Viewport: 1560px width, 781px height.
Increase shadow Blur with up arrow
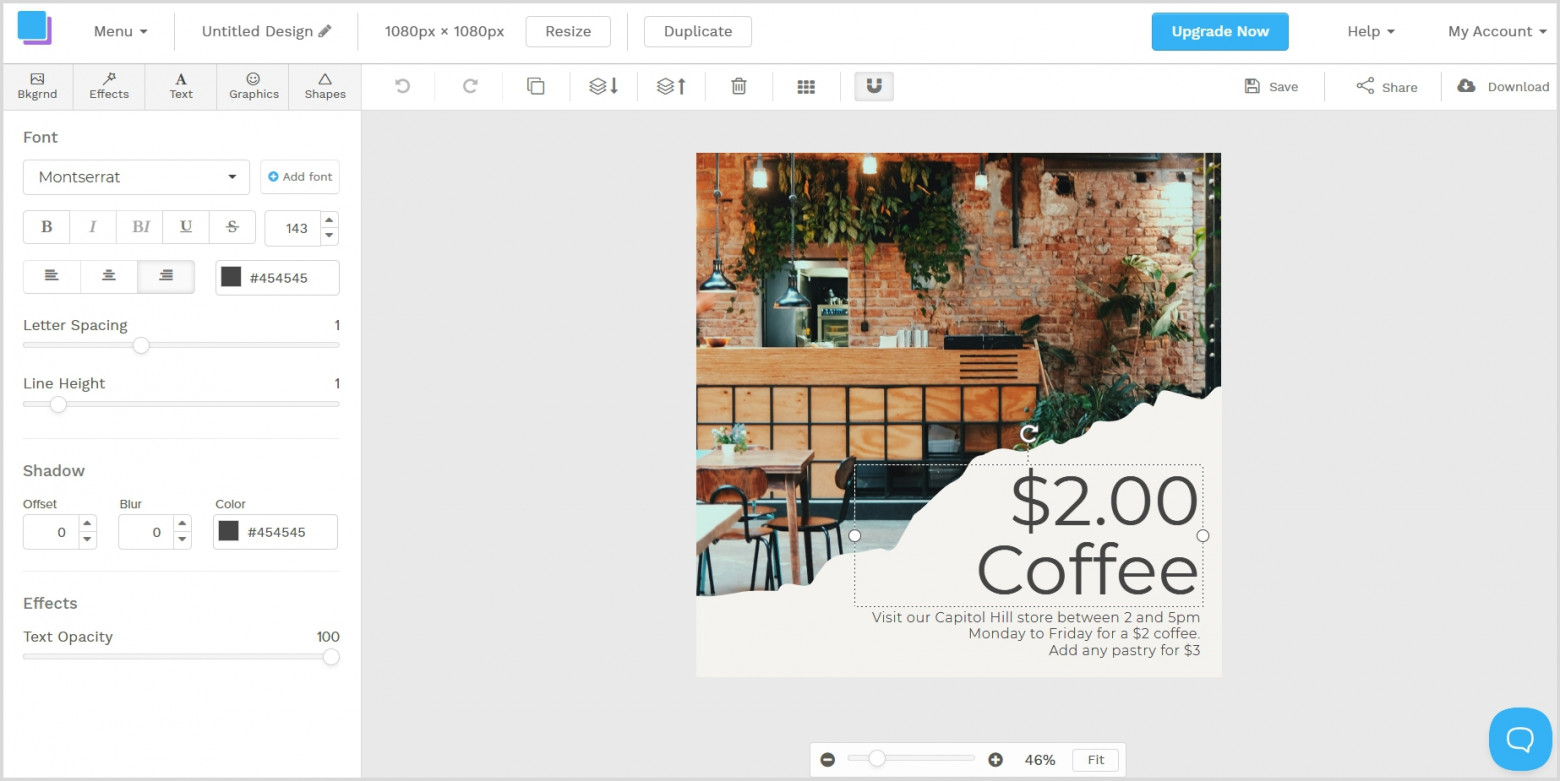[x=182, y=523]
